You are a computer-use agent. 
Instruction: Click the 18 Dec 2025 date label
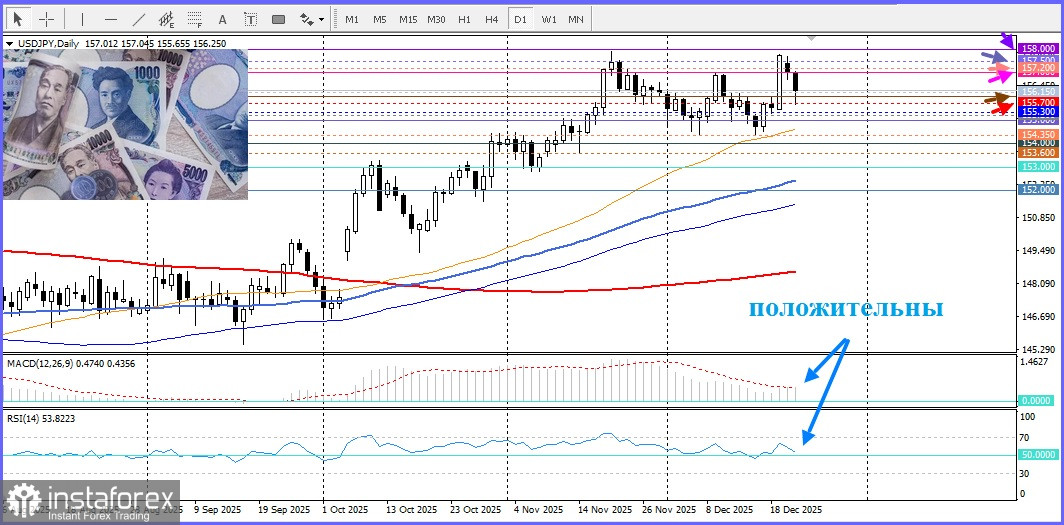794,509
